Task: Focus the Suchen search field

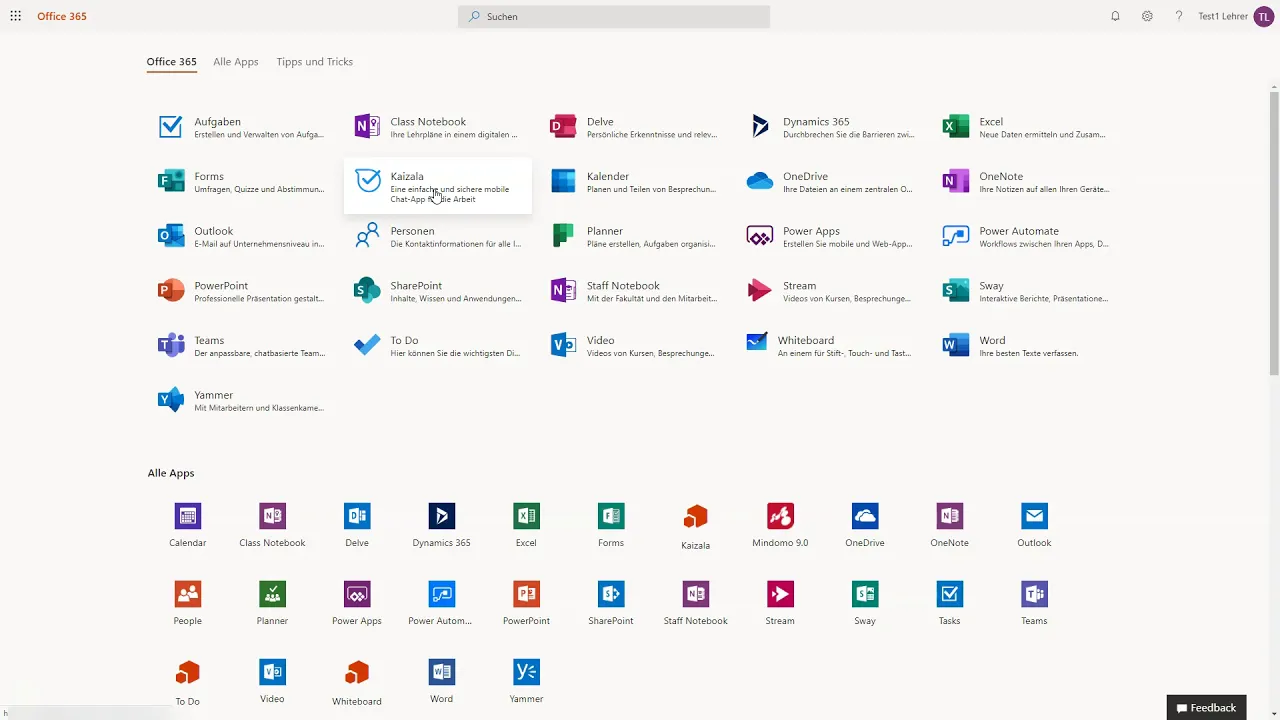Action: [614, 16]
